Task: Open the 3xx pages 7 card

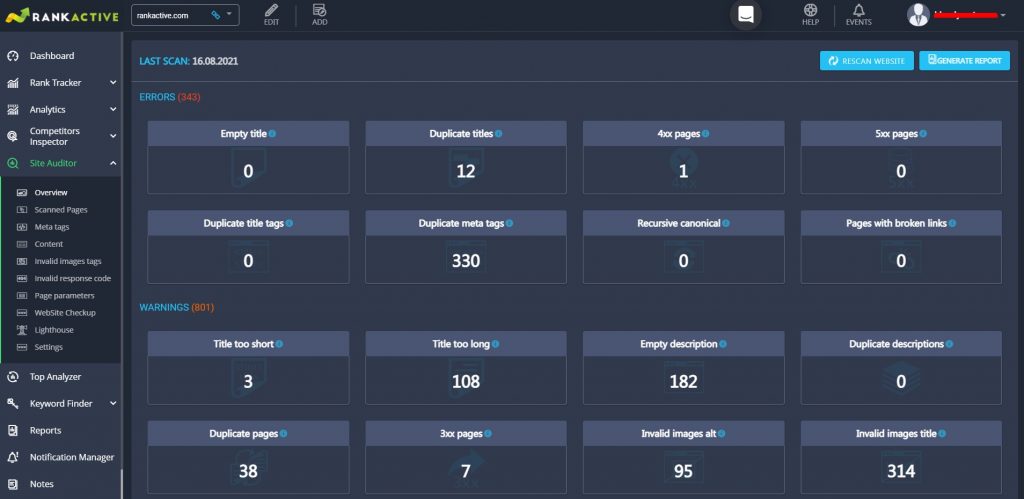Action: [466, 457]
